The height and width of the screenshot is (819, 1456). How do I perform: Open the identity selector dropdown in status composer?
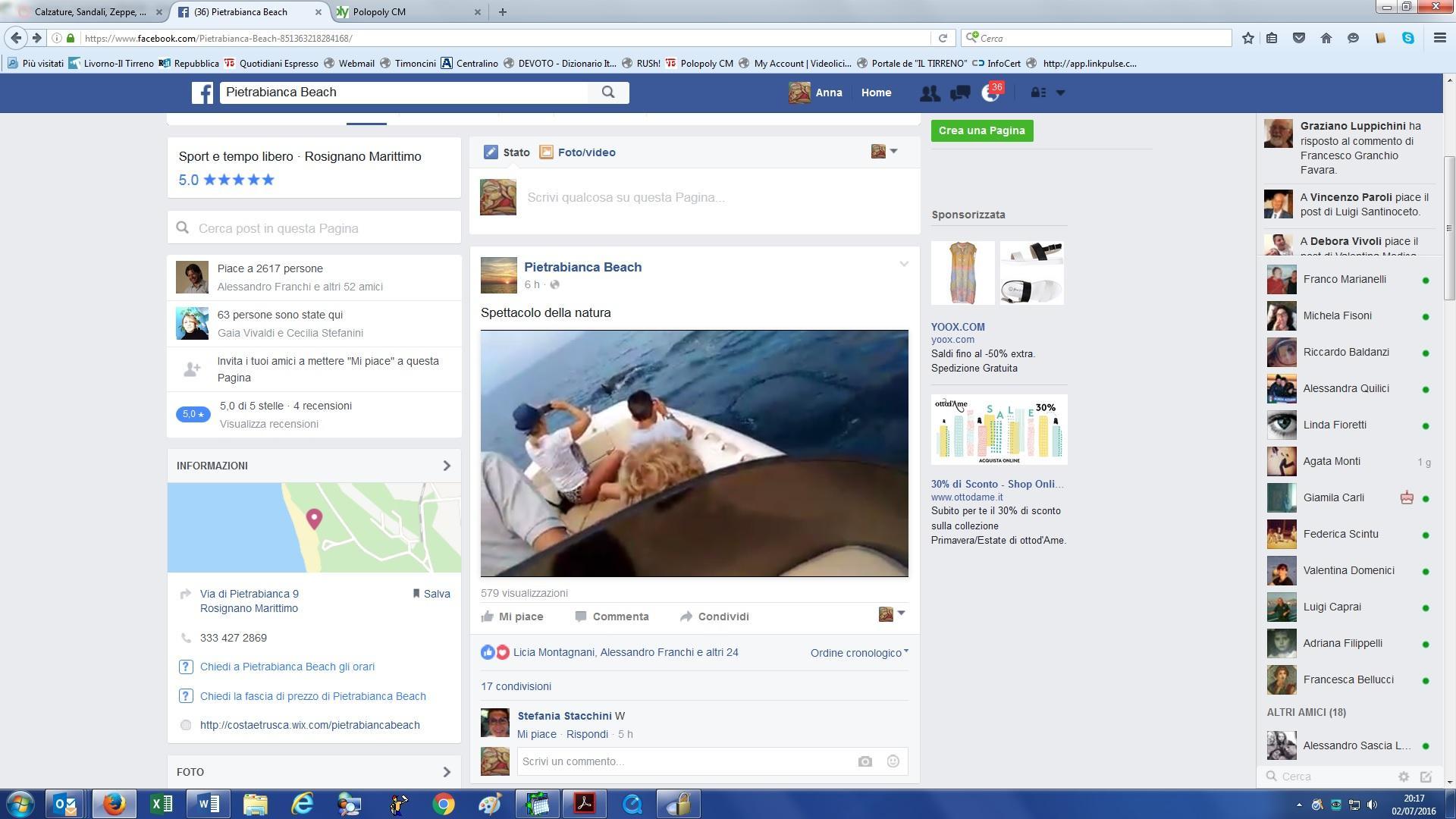pos(884,152)
